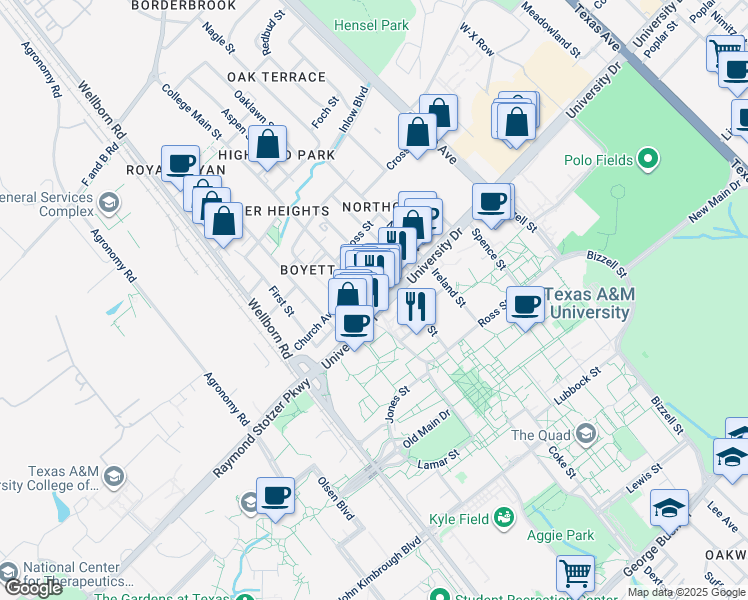This screenshot has height=600, width=748.
Task: Click the coffee cup marker on University Dr near Church Ave
Action: [x=354, y=325]
